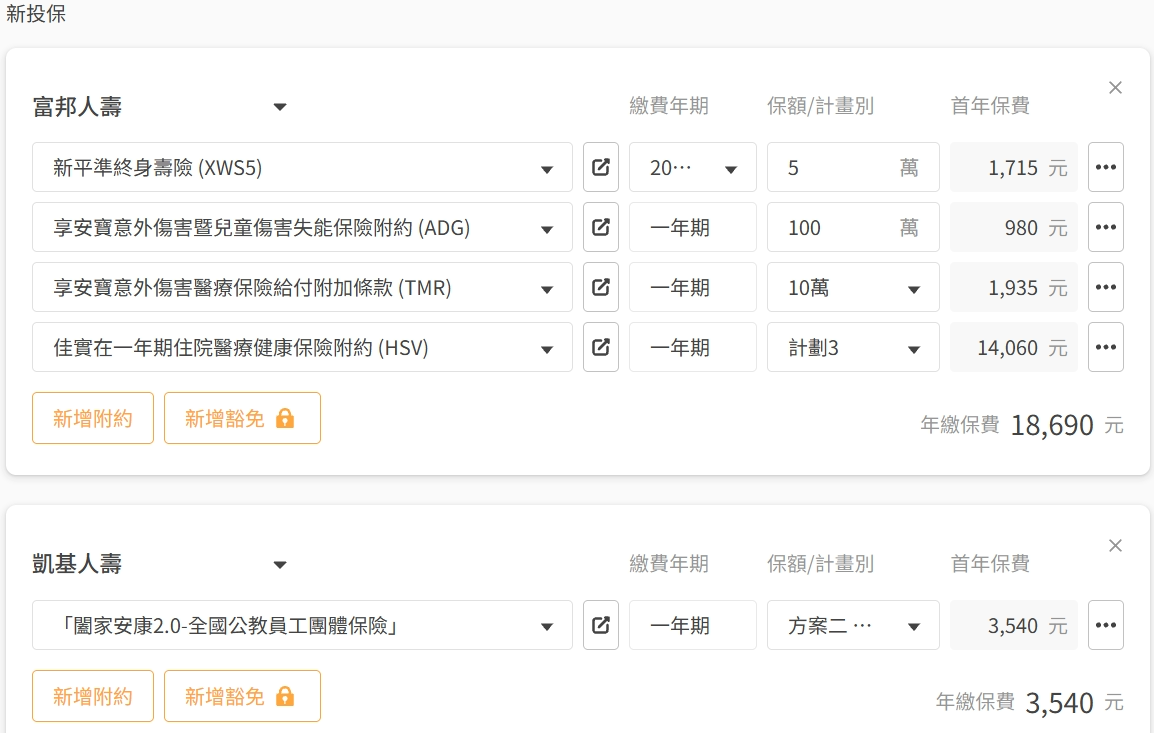Click 一年期 term field in ADG row

click(693, 227)
